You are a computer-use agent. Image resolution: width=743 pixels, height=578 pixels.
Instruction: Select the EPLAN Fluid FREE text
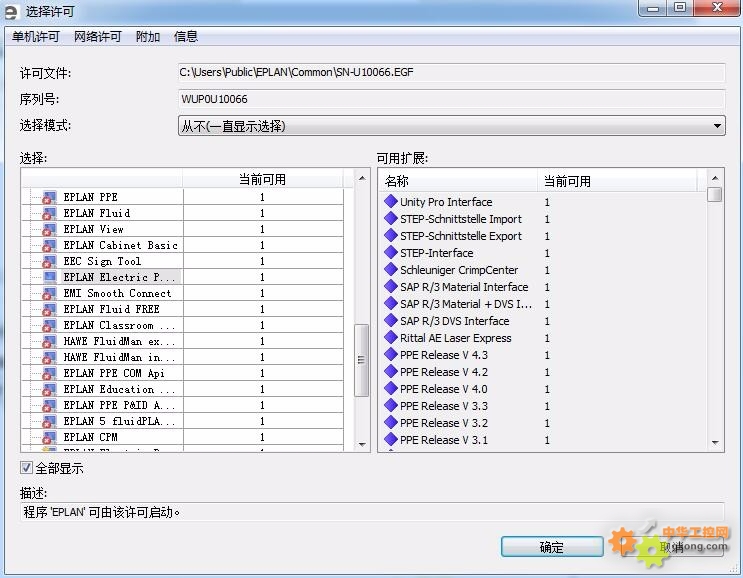[x=111, y=309]
